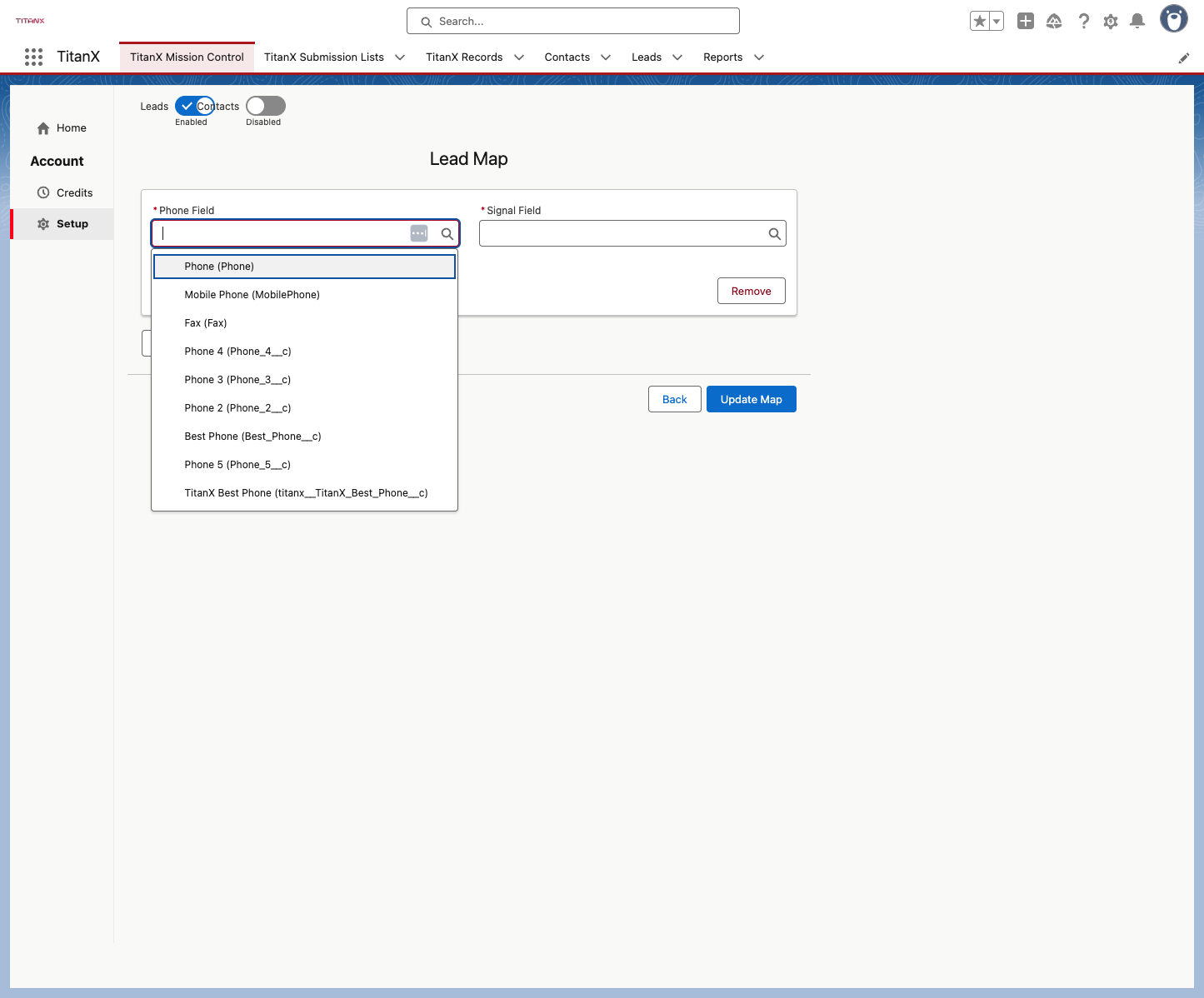This screenshot has width=1204, height=998.
Task: Click the pencil edit navigation icon
Action: [1184, 58]
